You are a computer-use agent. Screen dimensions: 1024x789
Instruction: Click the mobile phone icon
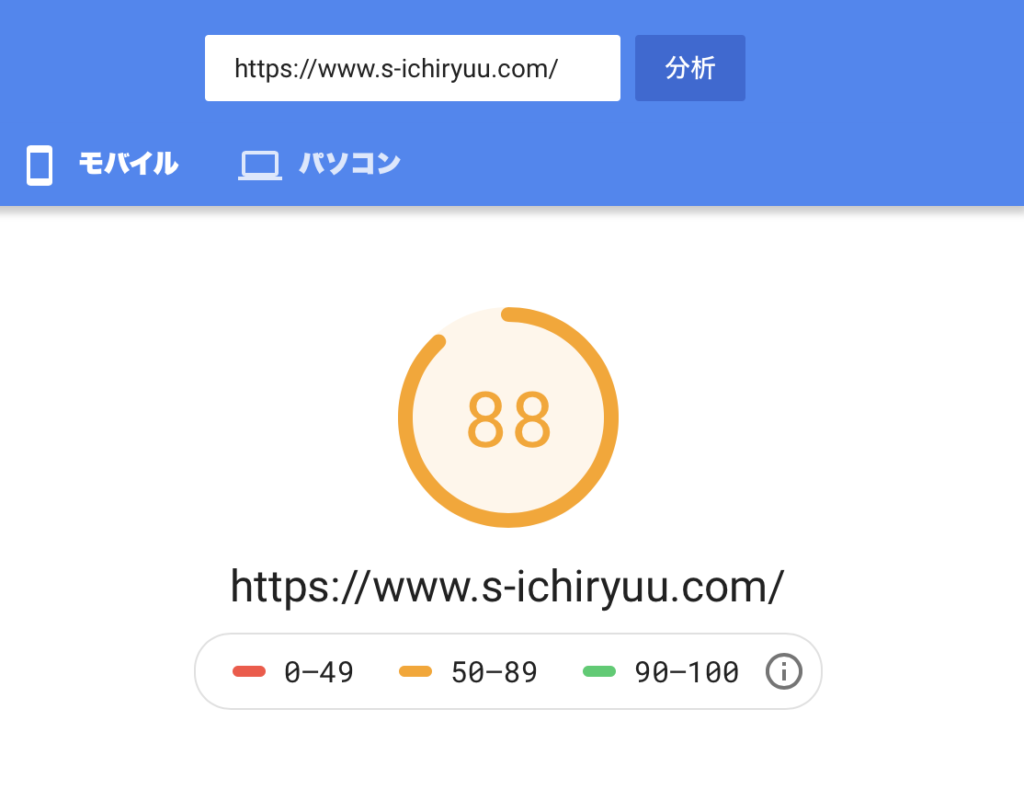(39, 165)
